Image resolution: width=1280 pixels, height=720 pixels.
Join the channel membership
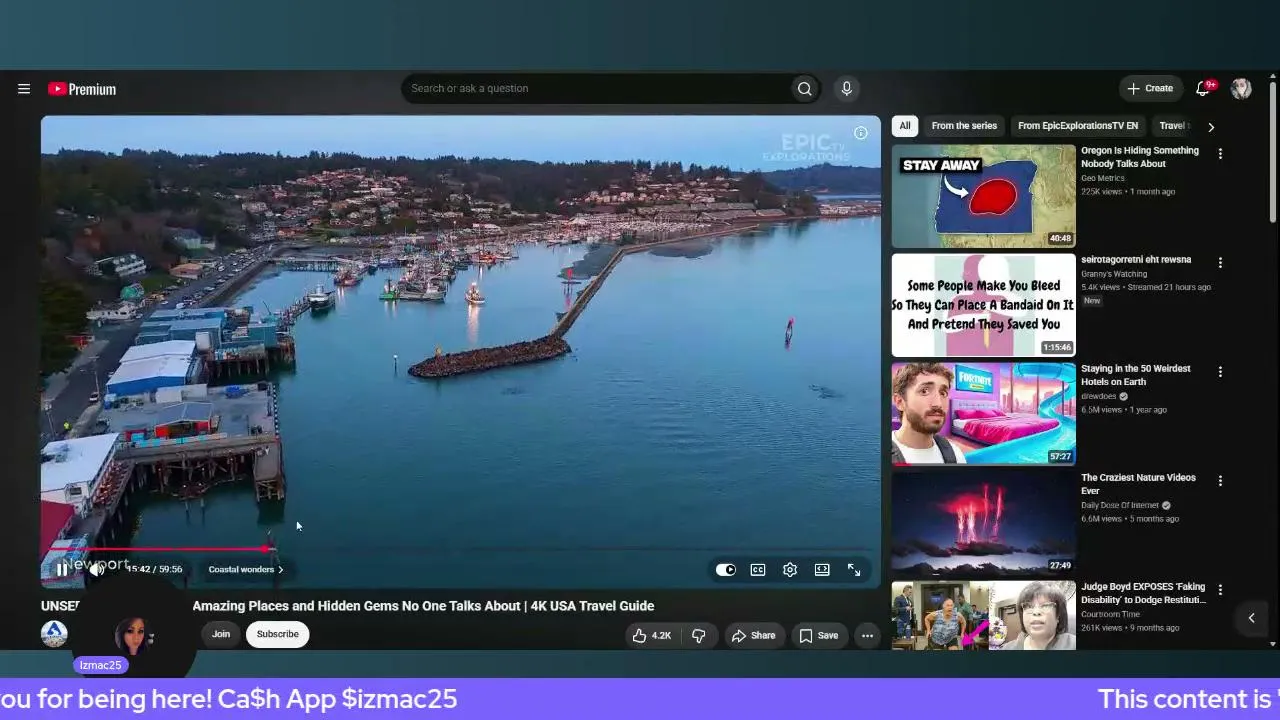pos(221,634)
